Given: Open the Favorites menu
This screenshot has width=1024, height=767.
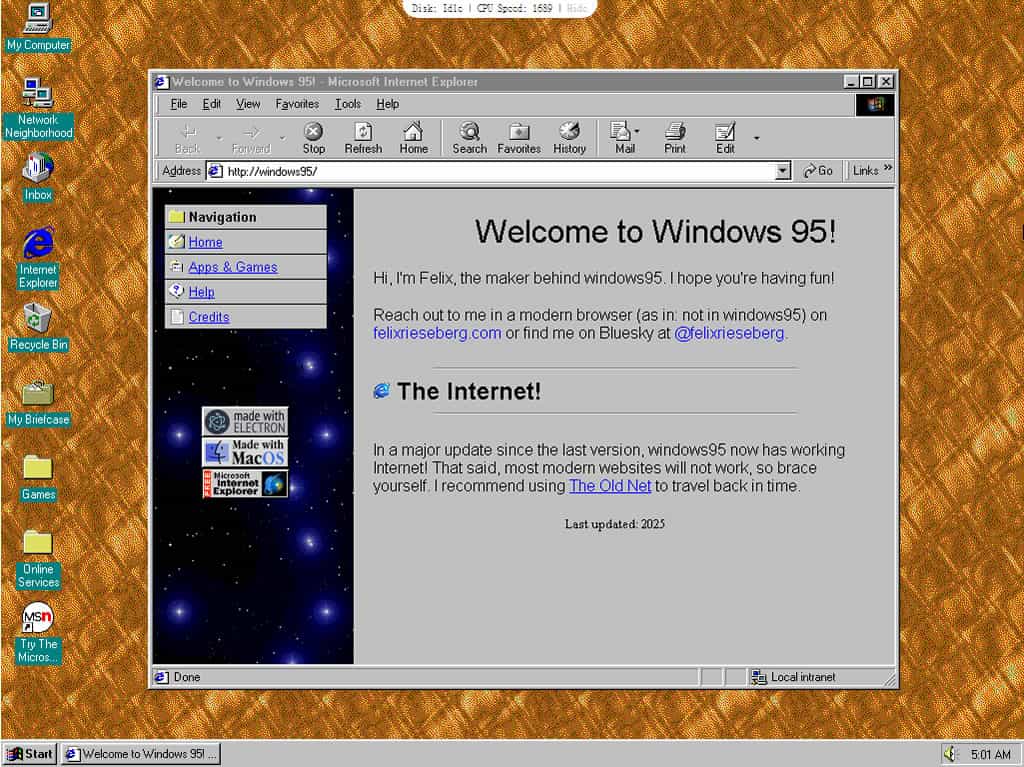Looking at the screenshot, I should tap(297, 104).
